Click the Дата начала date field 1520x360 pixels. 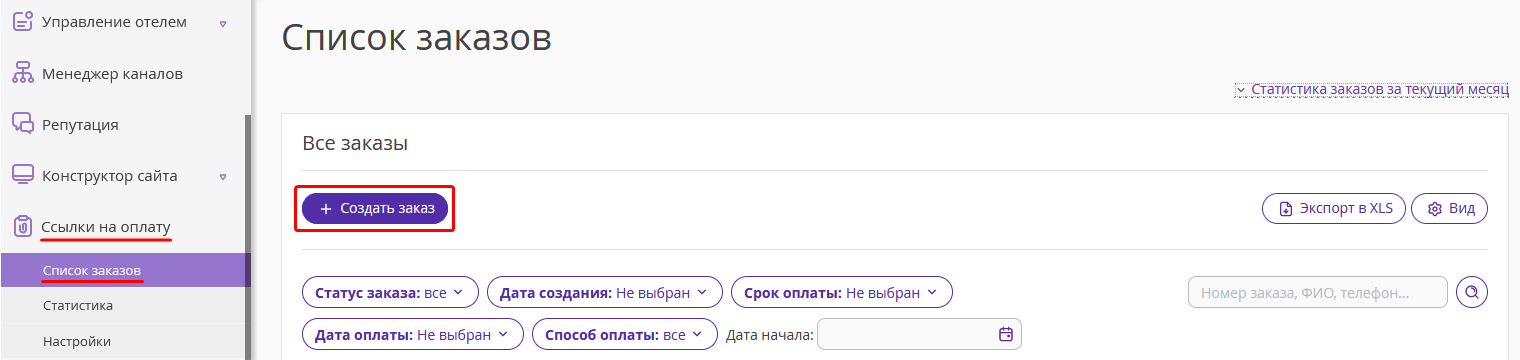919,334
